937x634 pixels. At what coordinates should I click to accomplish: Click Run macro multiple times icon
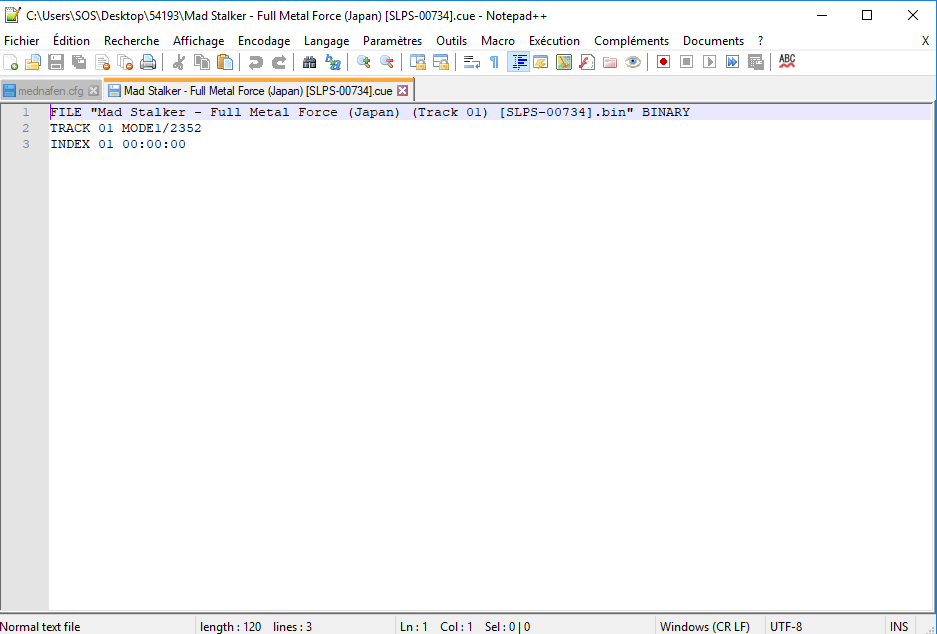(732, 62)
